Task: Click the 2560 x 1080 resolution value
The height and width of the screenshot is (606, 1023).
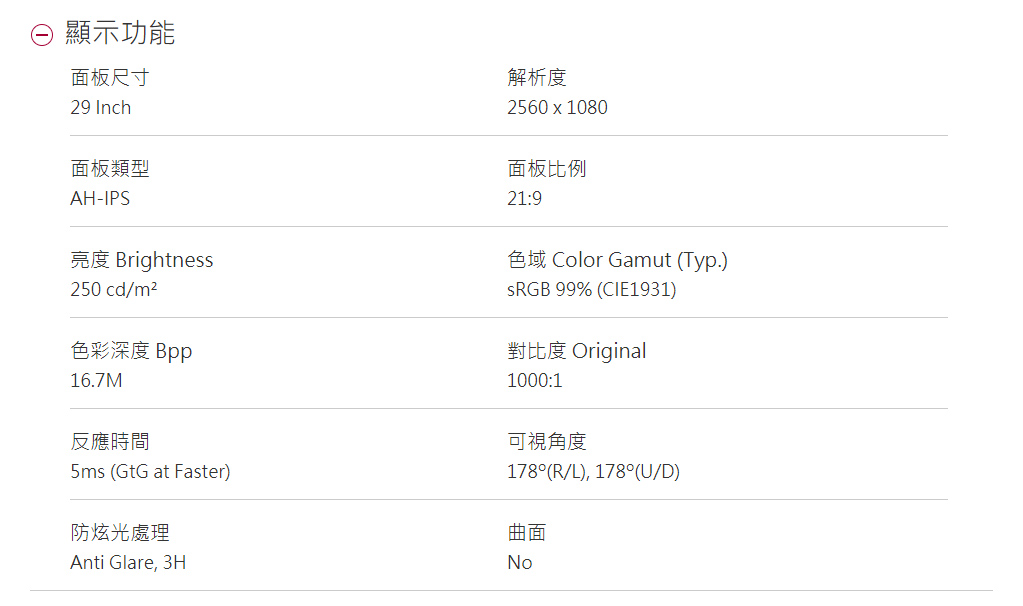Action: tap(557, 107)
